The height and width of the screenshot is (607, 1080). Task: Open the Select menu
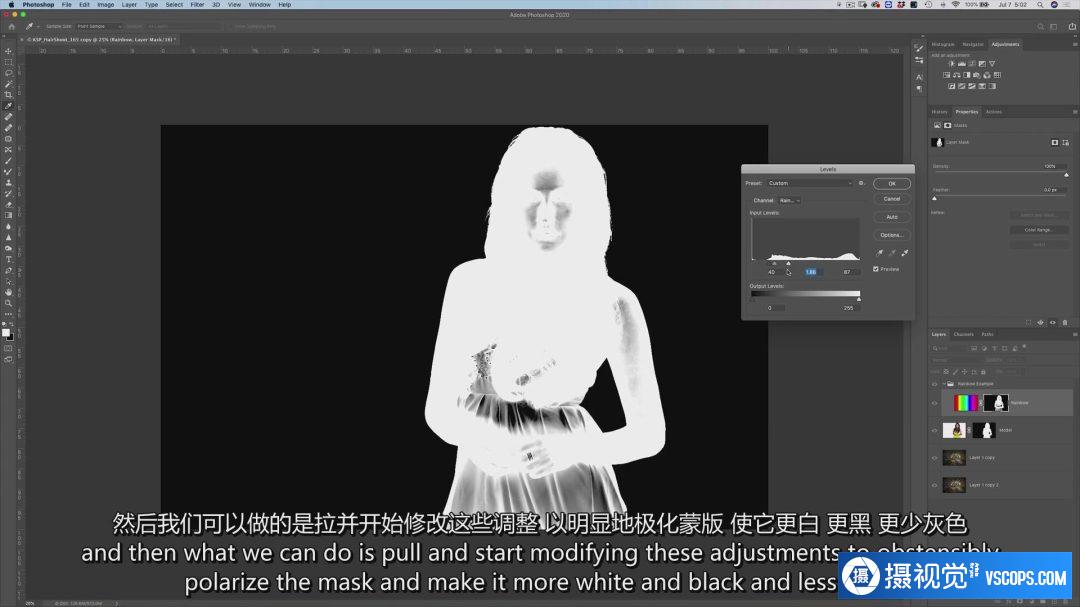174,5
